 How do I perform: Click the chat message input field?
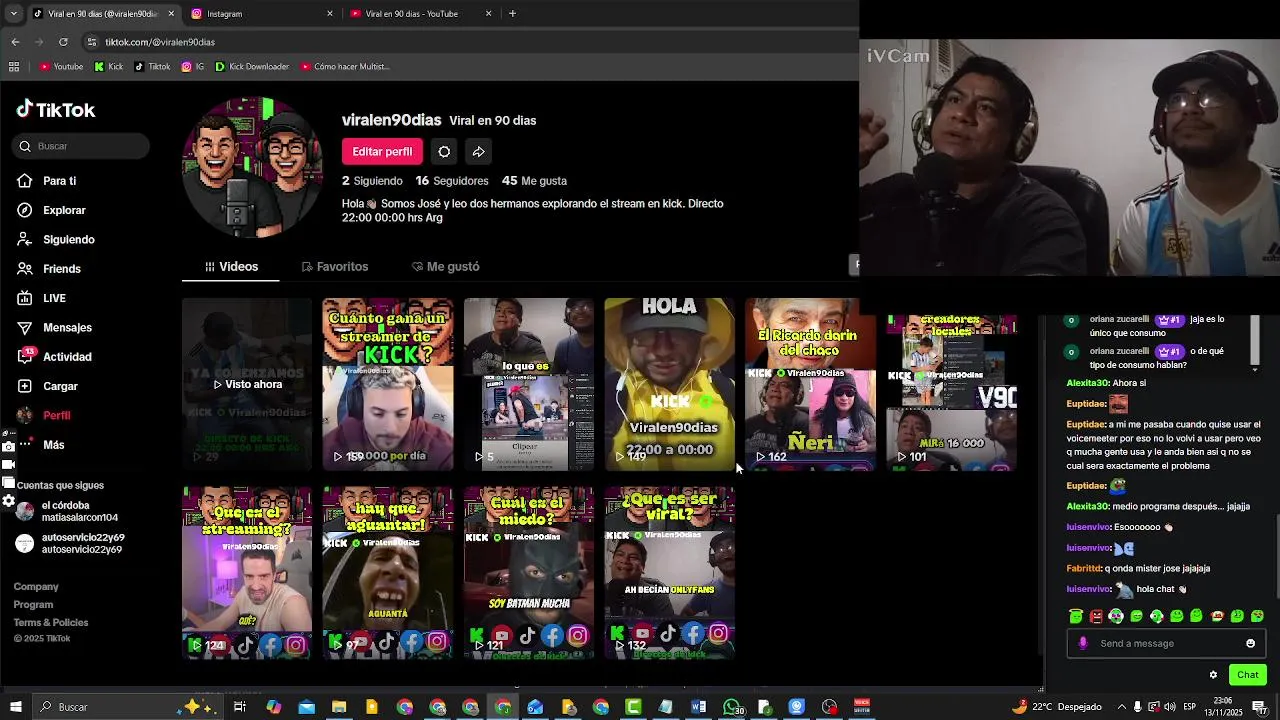(x=1167, y=644)
